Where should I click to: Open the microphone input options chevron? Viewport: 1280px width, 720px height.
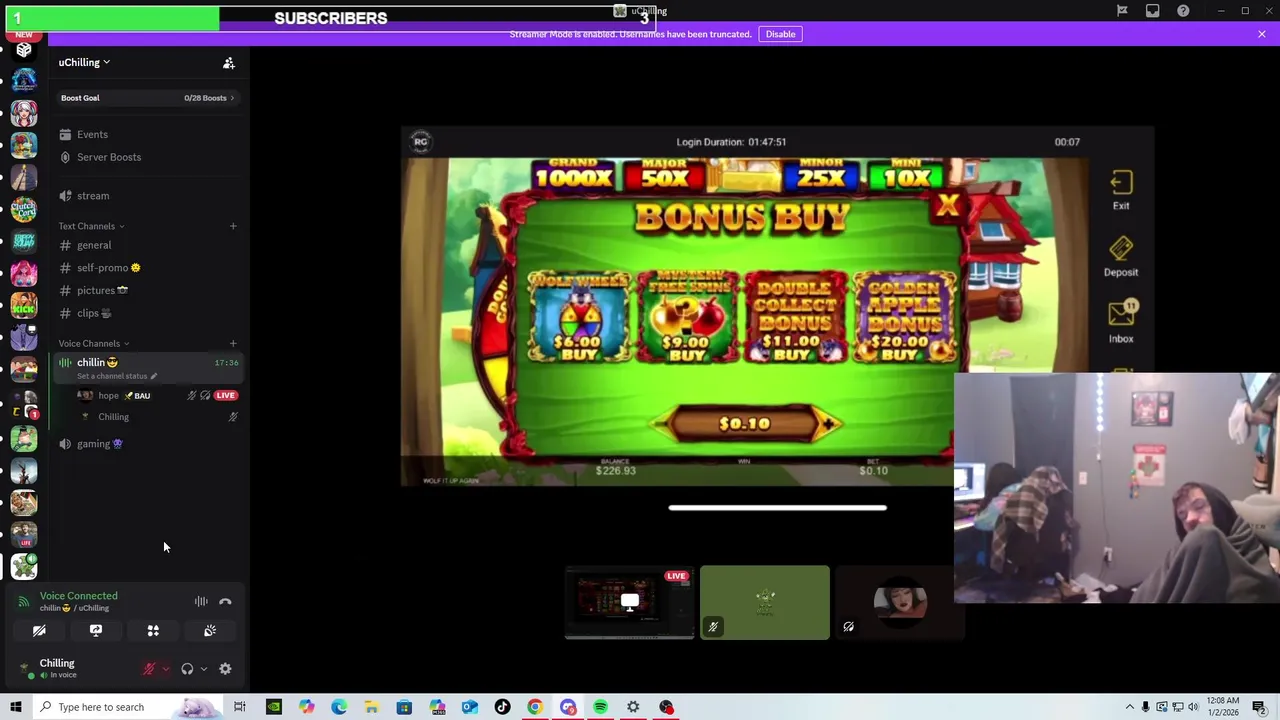(x=165, y=669)
